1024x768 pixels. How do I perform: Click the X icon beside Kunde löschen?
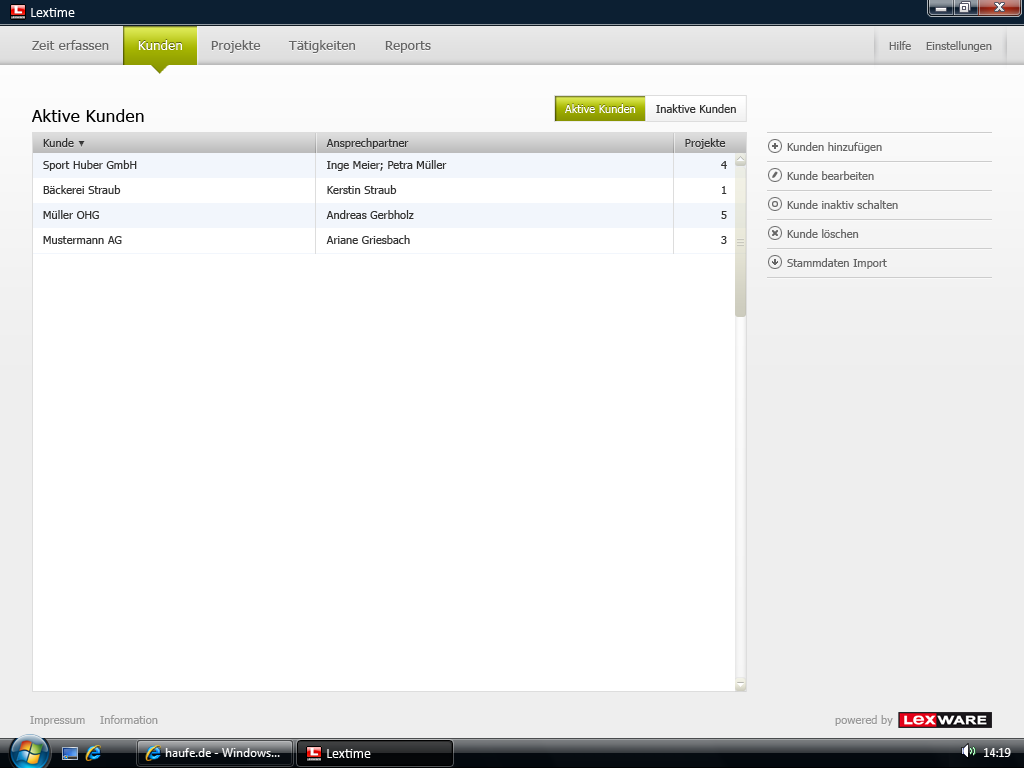click(775, 233)
